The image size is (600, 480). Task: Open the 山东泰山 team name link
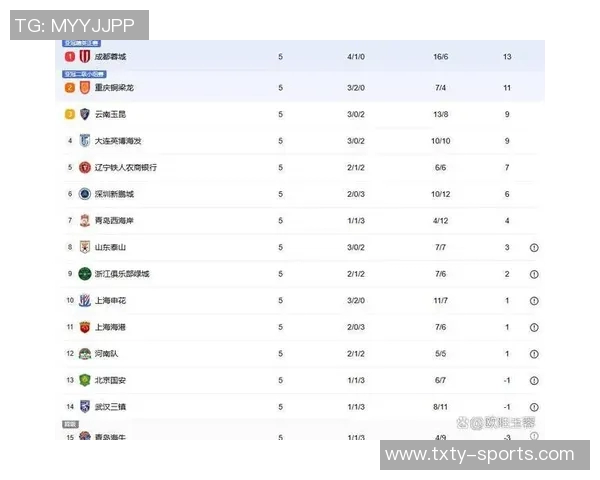pyautogui.click(x=110, y=247)
